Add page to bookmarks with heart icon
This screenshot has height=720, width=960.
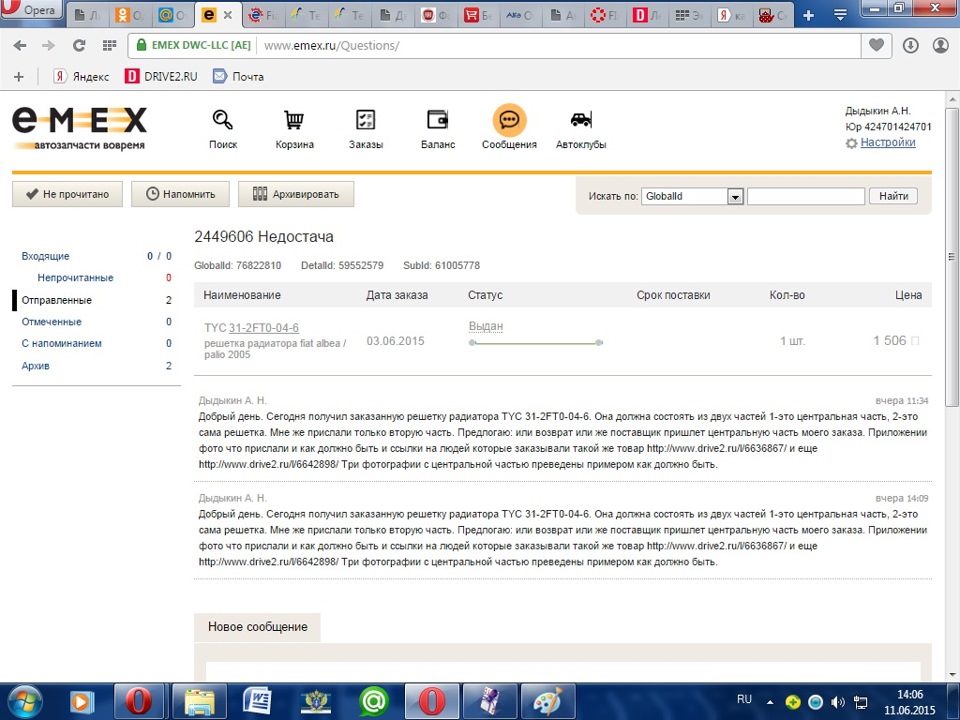click(x=876, y=45)
